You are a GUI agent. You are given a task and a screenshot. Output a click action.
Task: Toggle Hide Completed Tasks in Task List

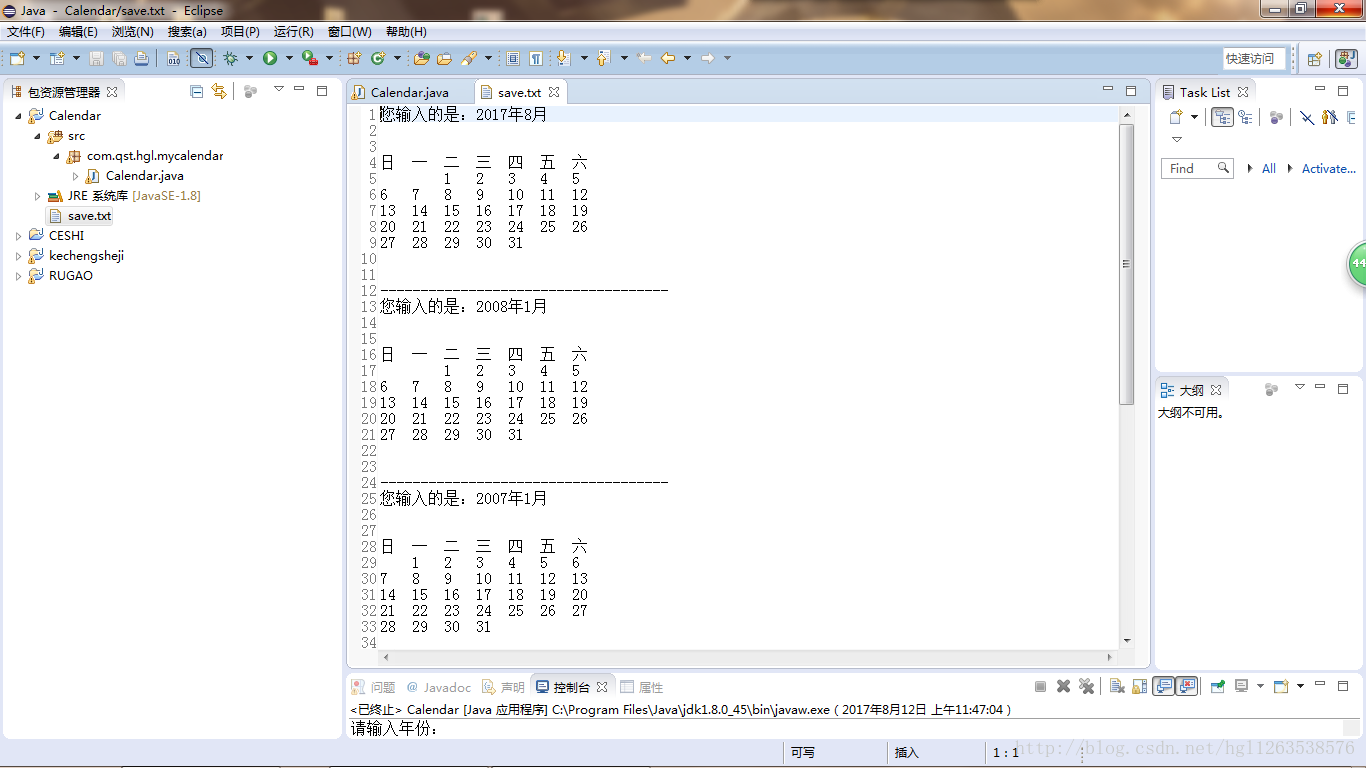pyautogui.click(x=1306, y=117)
